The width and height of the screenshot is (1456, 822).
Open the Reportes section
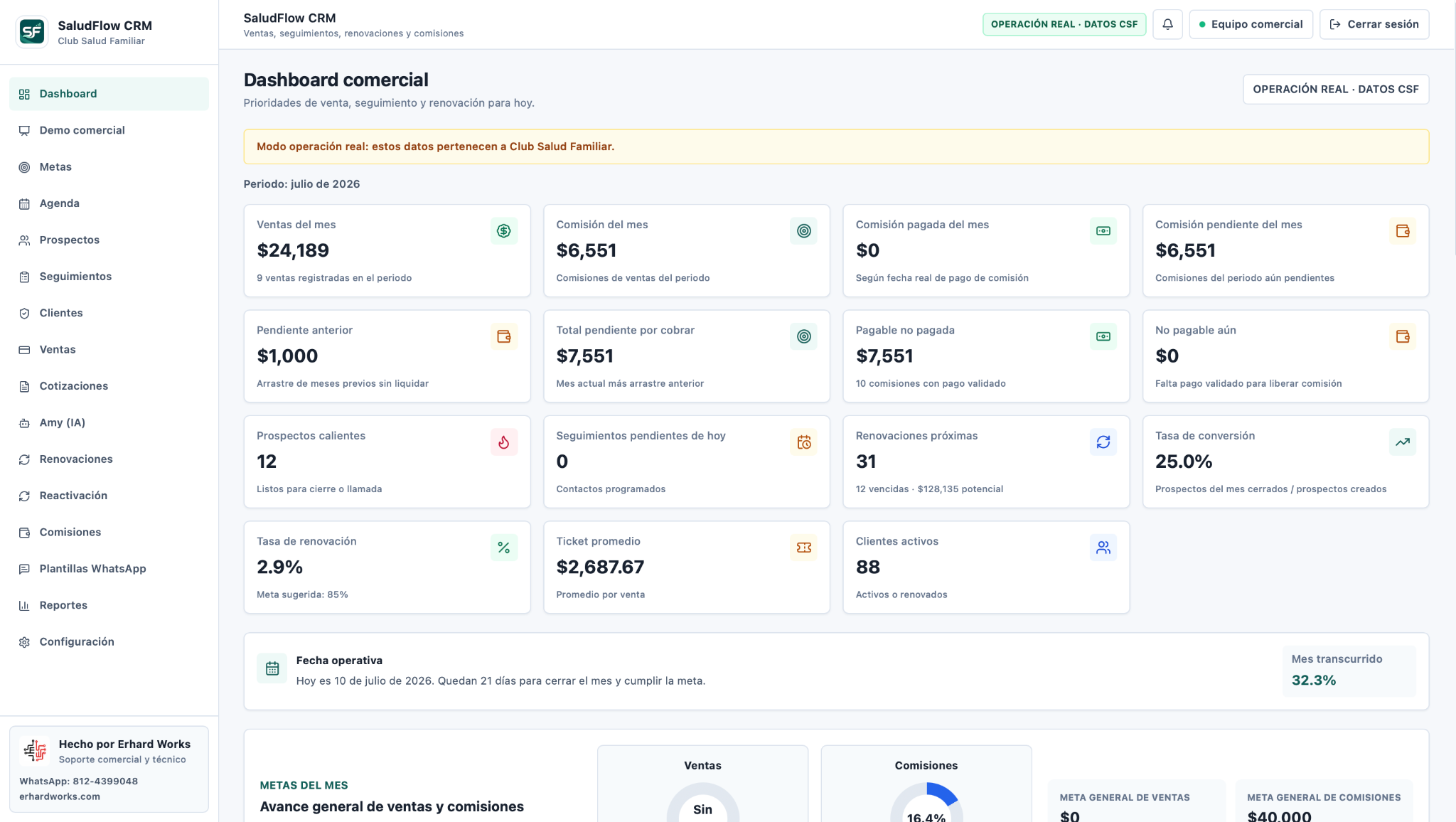tap(109, 606)
